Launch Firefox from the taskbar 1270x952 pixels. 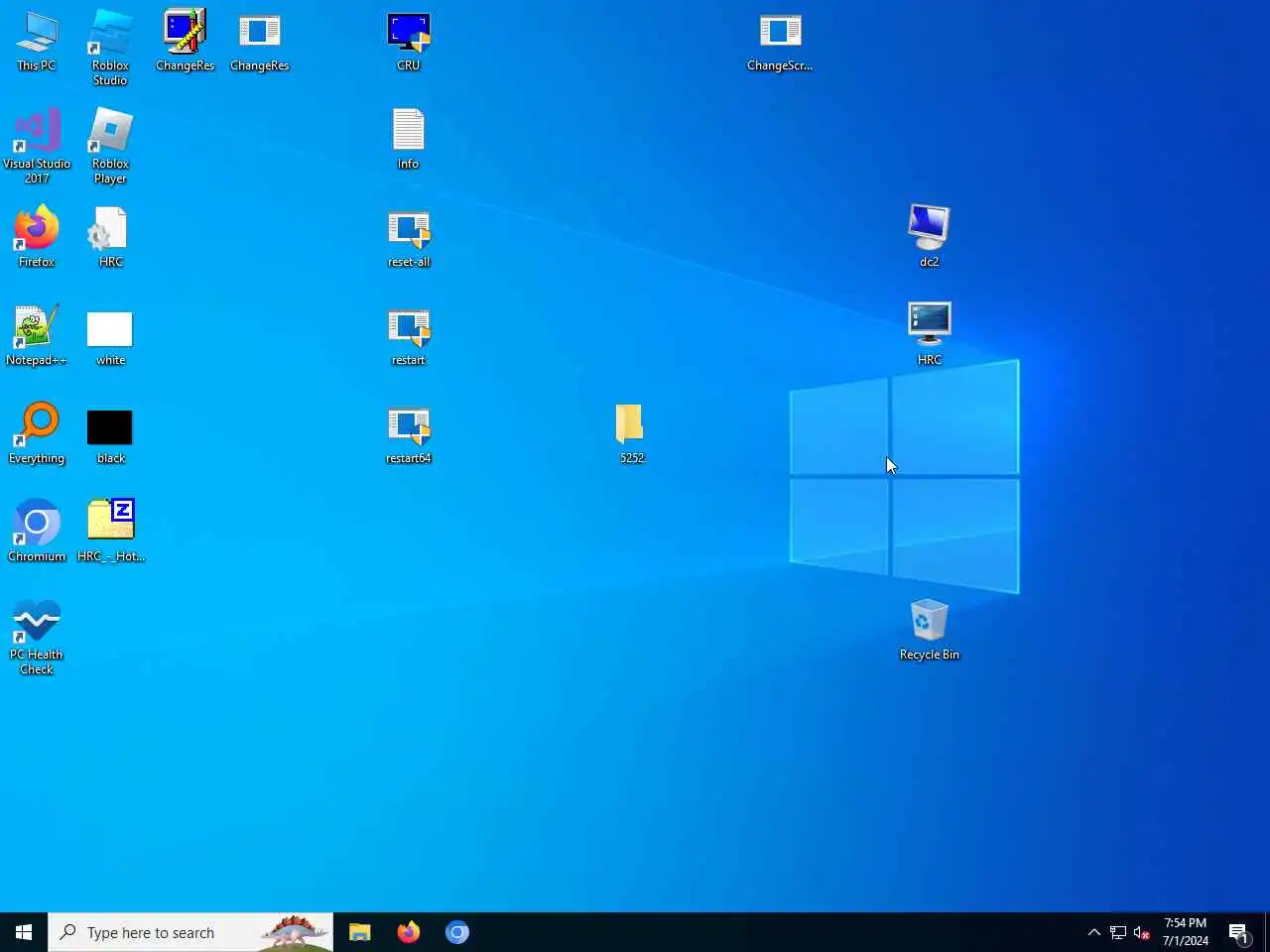point(409,932)
